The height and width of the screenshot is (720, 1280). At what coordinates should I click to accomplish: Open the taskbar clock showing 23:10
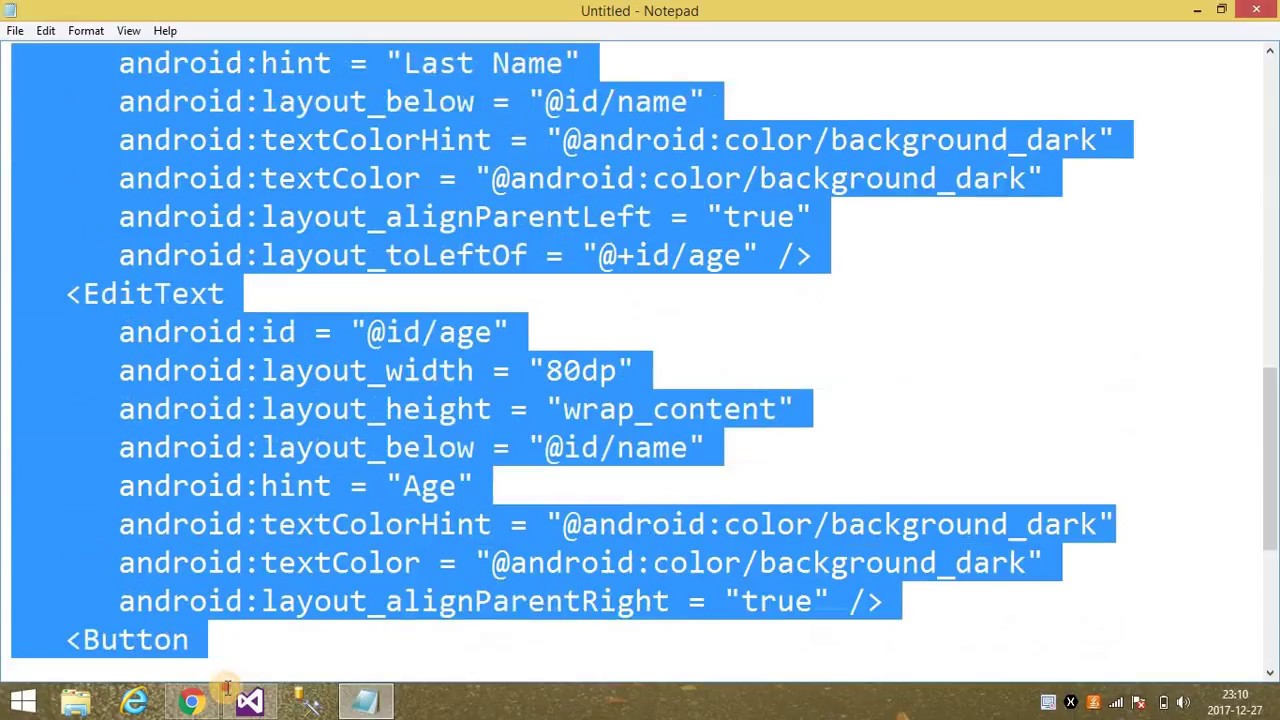coord(1235,702)
